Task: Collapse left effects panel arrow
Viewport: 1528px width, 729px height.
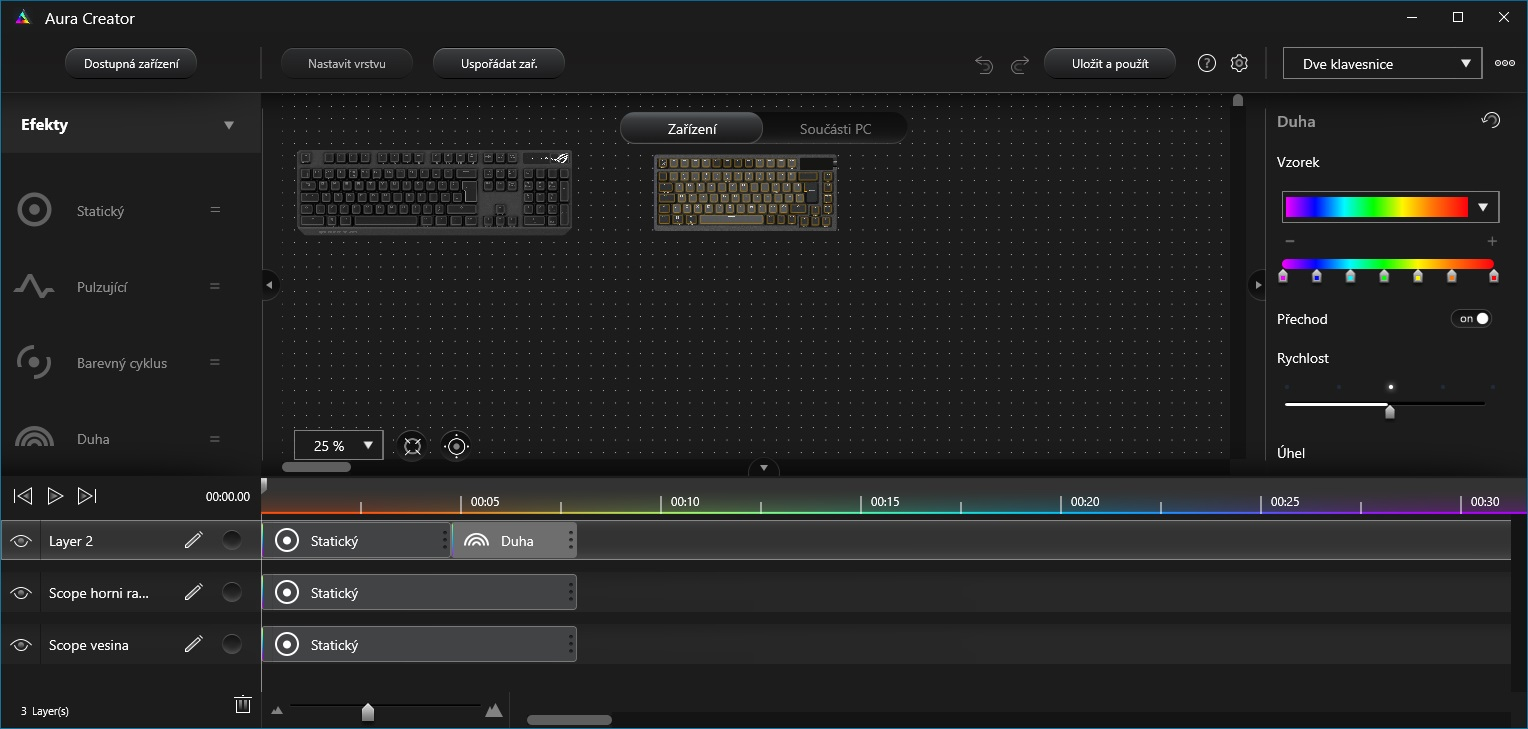Action: (268, 285)
